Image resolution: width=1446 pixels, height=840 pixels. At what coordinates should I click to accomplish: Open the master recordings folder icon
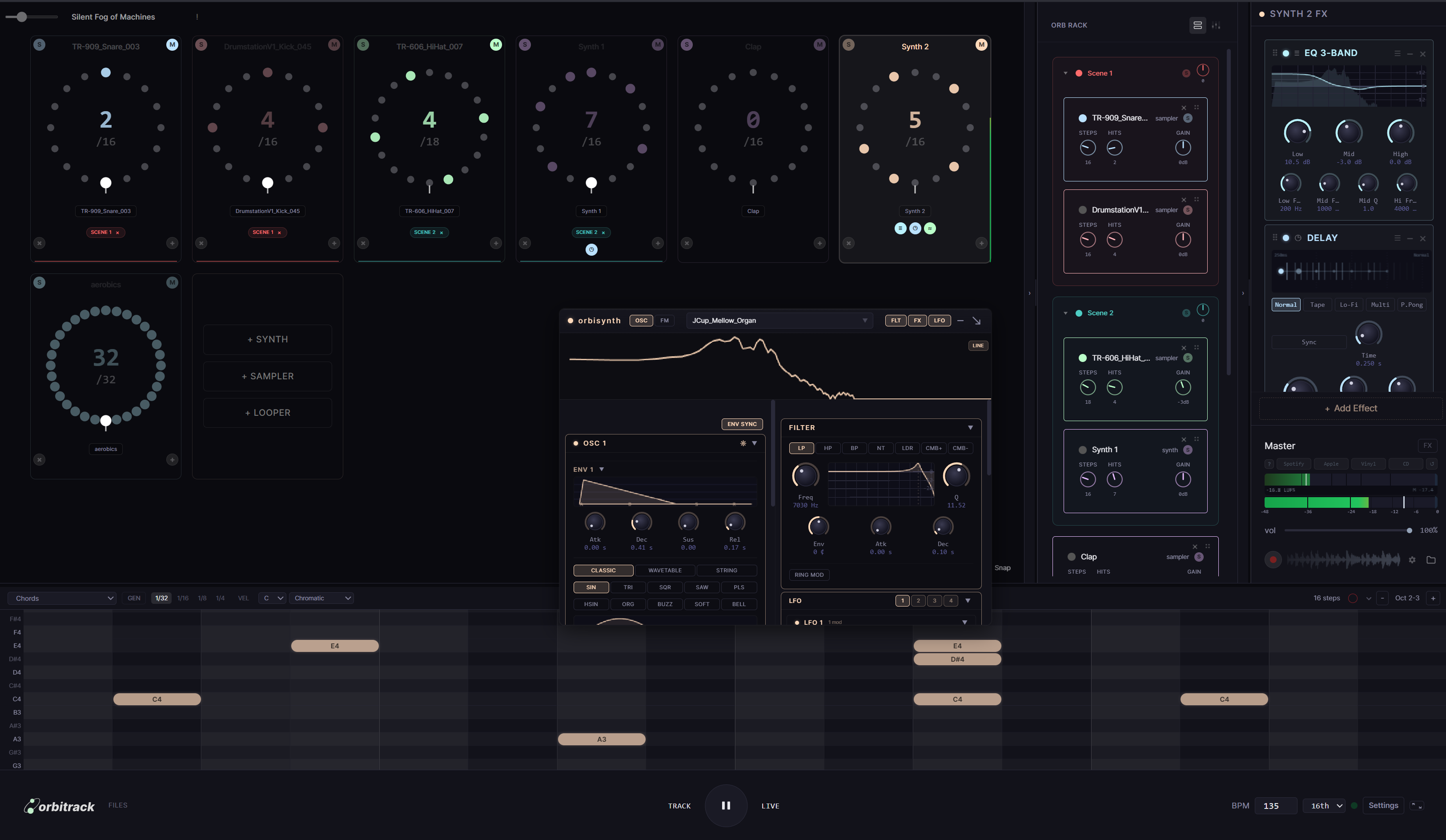pyautogui.click(x=1430, y=560)
